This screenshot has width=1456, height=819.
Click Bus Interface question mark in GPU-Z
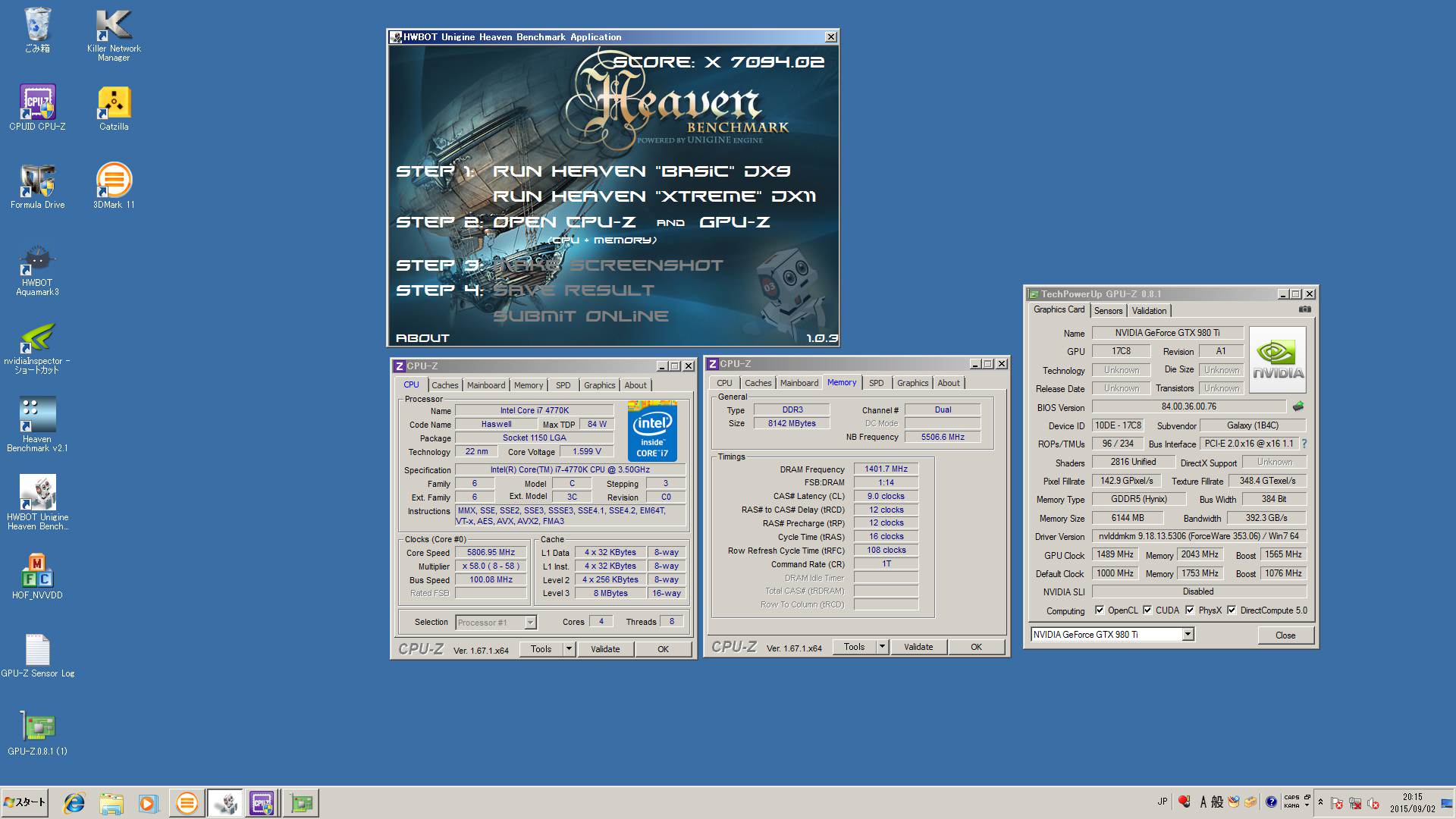(1304, 444)
